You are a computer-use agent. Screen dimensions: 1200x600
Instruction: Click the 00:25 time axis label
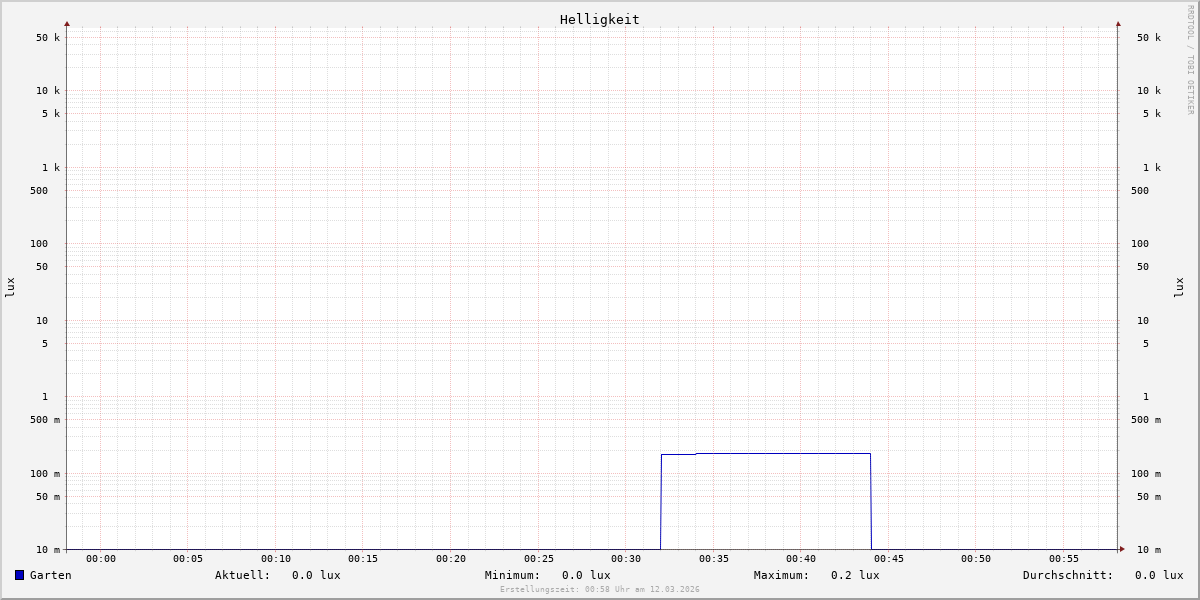(539, 559)
